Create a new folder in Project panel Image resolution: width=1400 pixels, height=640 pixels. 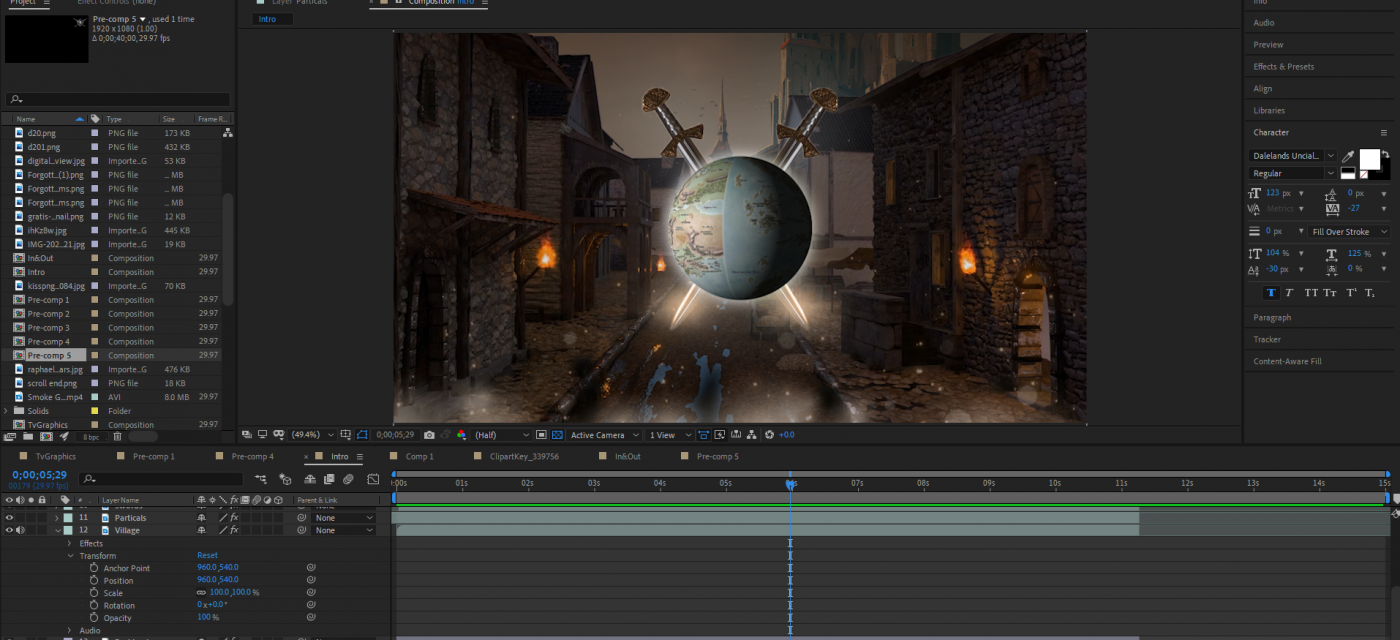(x=28, y=437)
